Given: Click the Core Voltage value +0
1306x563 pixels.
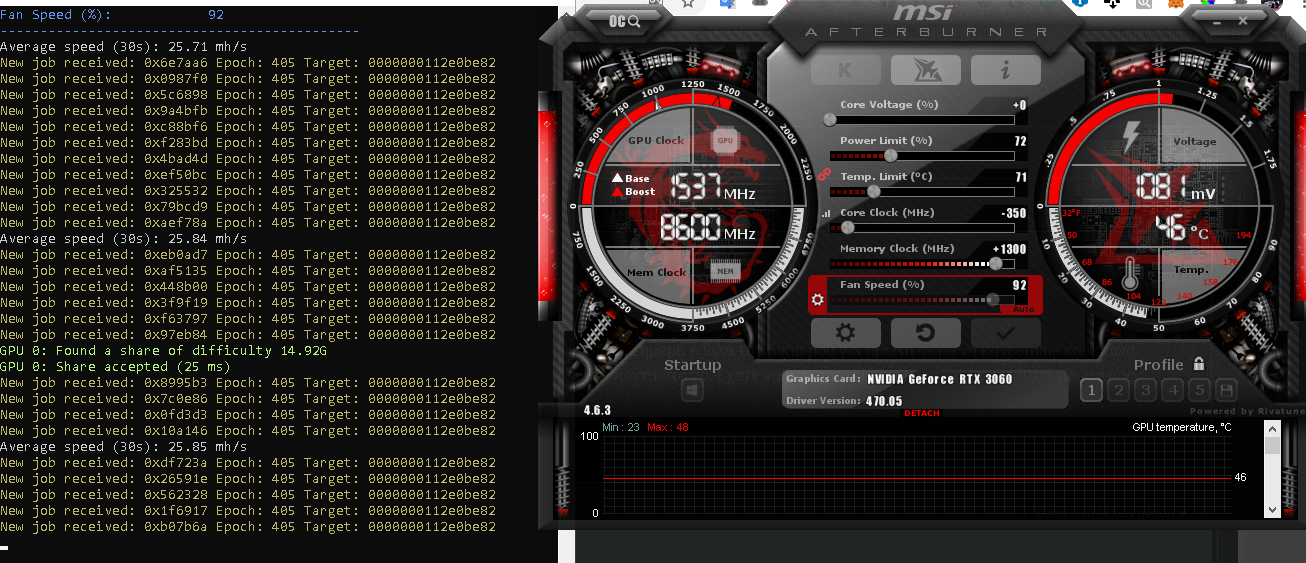Looking at the screenshot, I should tap(1020, 105).
